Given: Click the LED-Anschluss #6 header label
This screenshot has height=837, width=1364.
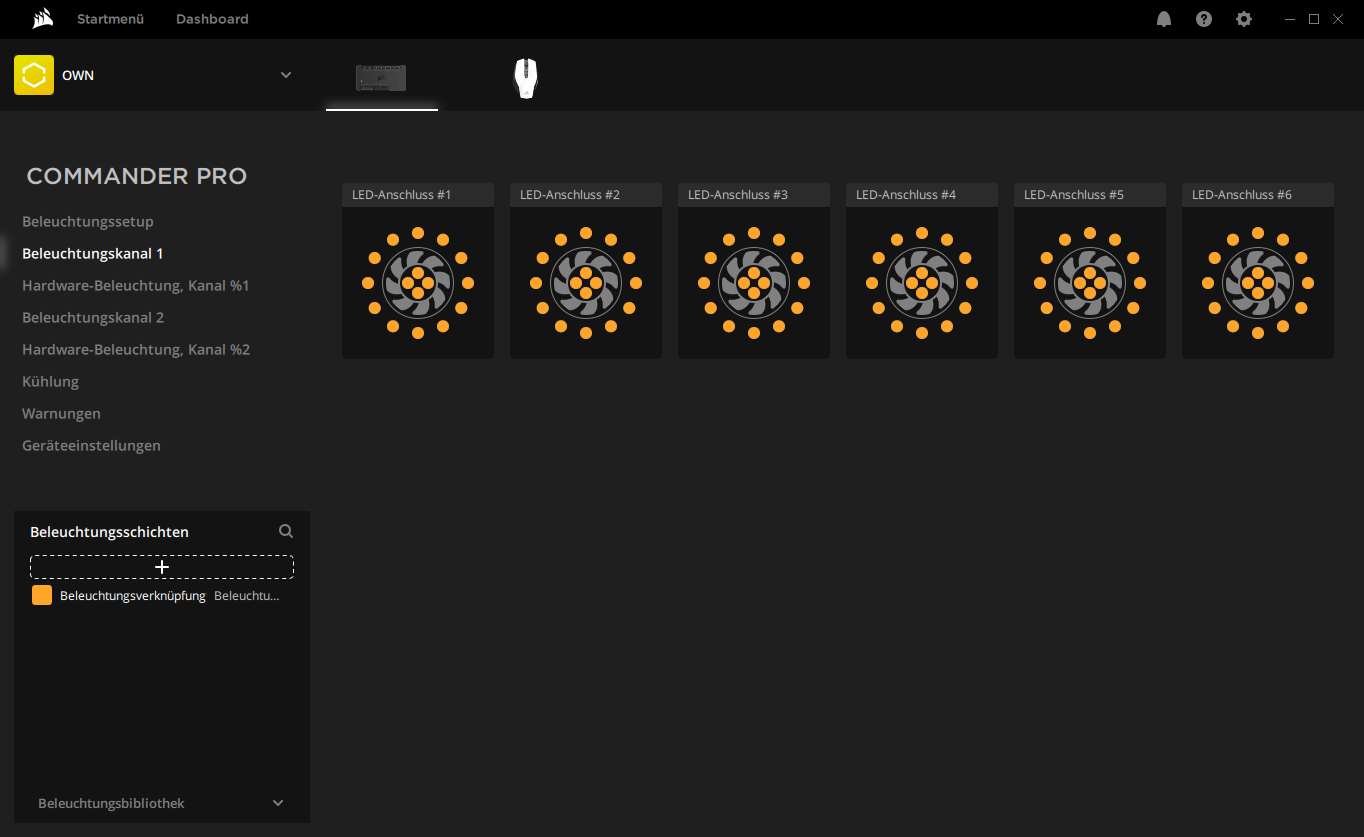Looking at the screenshot, I should [1242, 195].
